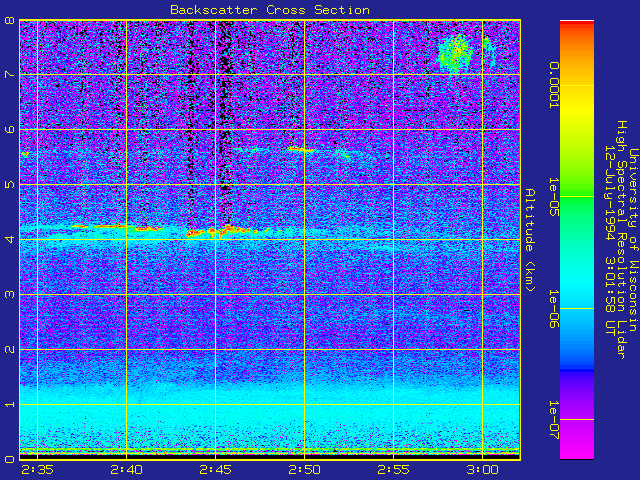Image resolution: width=640 pixels, height=480 pixels.
Task: Click the '12-July-1994 3:01:58 UT' timestamp
Action: [x=609, y=240]
